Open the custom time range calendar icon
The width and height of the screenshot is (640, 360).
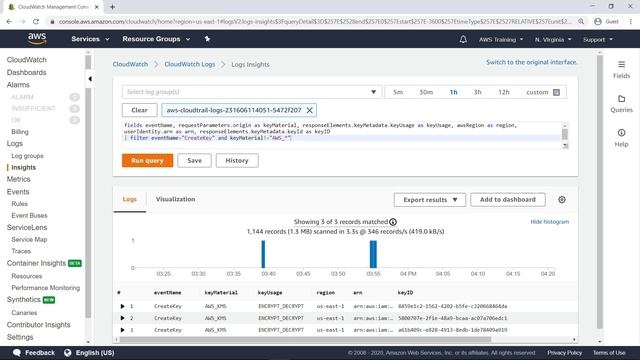pos(556,92)
